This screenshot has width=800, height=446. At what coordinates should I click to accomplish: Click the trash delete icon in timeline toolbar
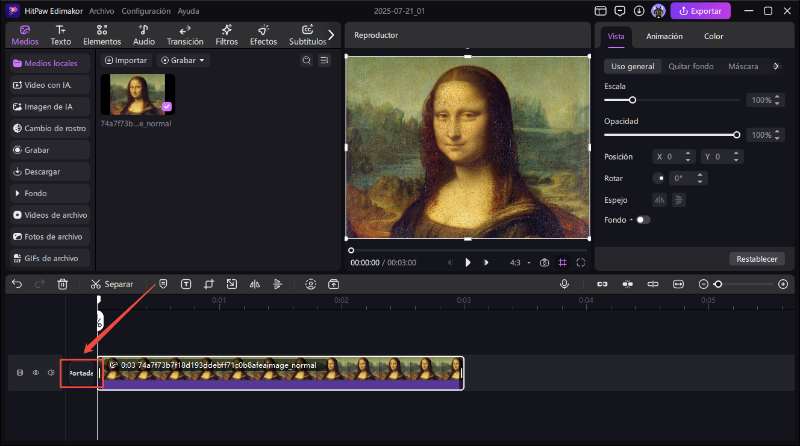tap(62, 284)
